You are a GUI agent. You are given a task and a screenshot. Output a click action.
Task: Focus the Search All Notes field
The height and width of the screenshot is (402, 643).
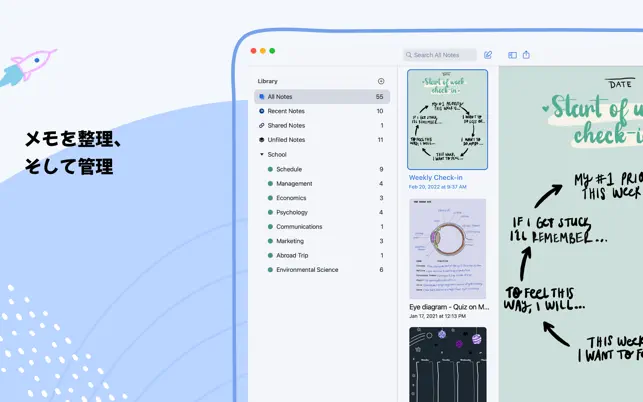[x=440, y=55]
